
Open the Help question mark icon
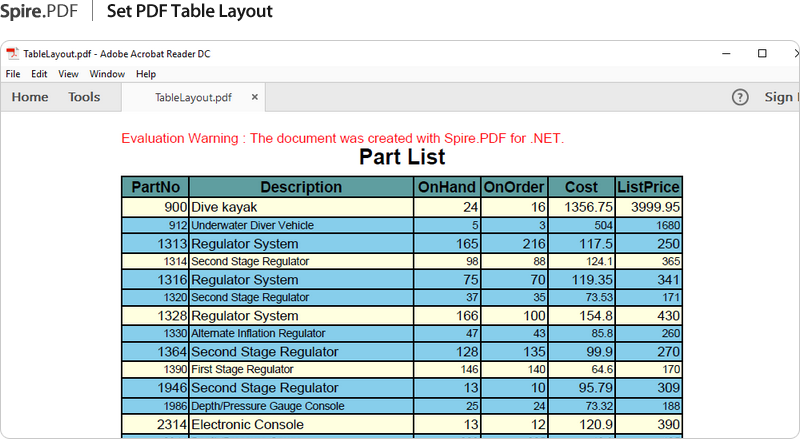click(740, 97)
